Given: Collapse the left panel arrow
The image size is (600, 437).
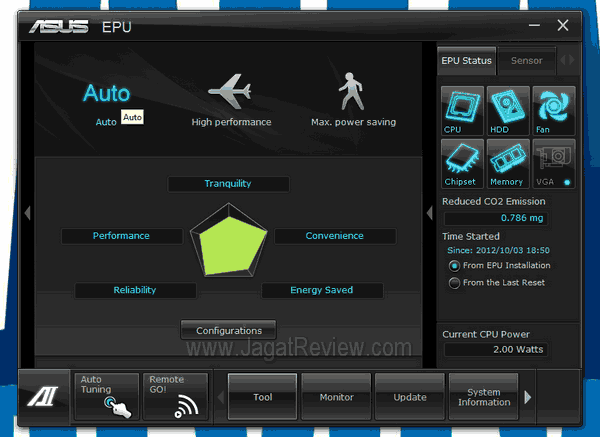Looking at the screenshot, I should 27,213.
